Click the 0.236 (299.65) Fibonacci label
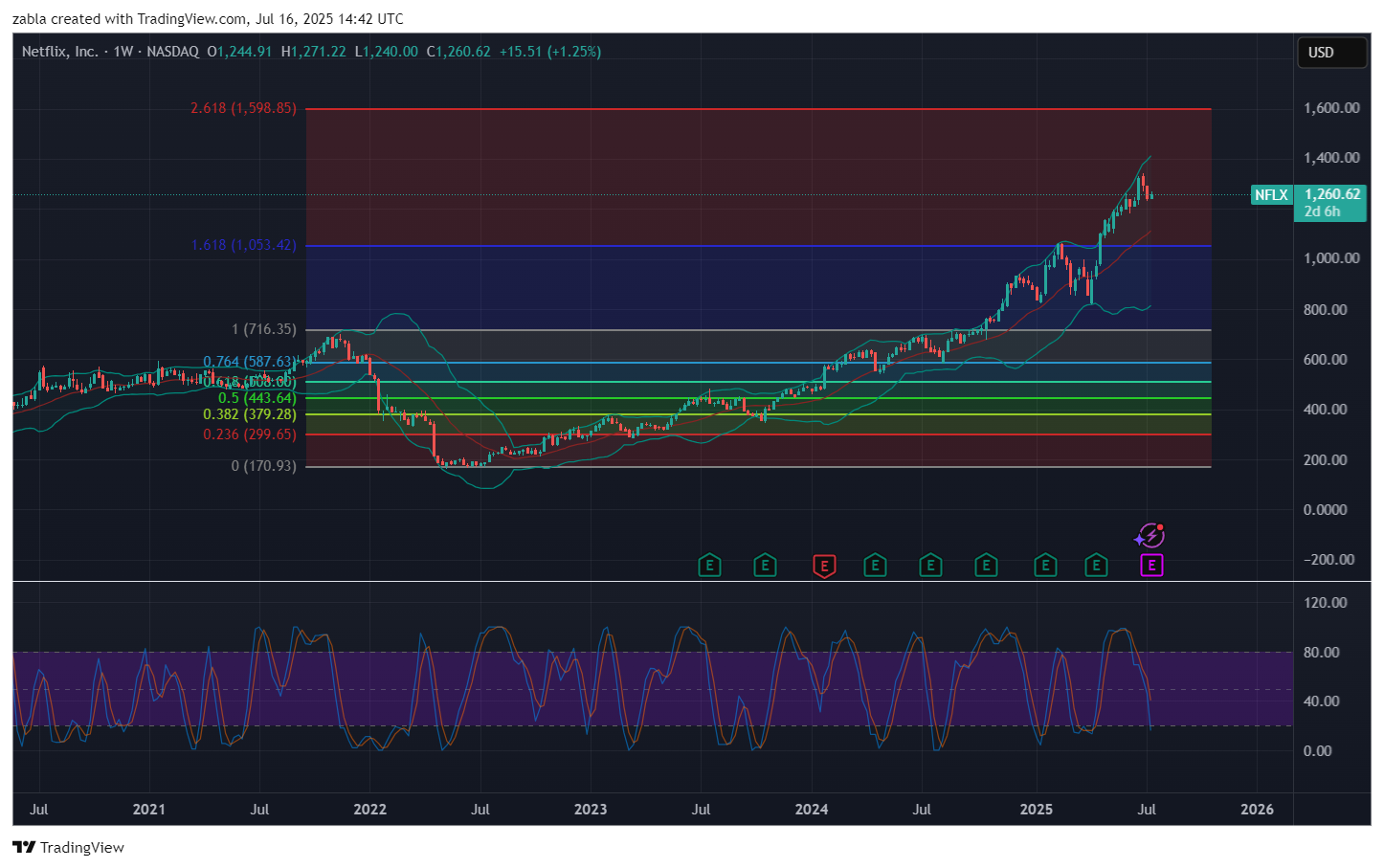Viewport: 1384px width, 868px height. click(x=250, y=434)
